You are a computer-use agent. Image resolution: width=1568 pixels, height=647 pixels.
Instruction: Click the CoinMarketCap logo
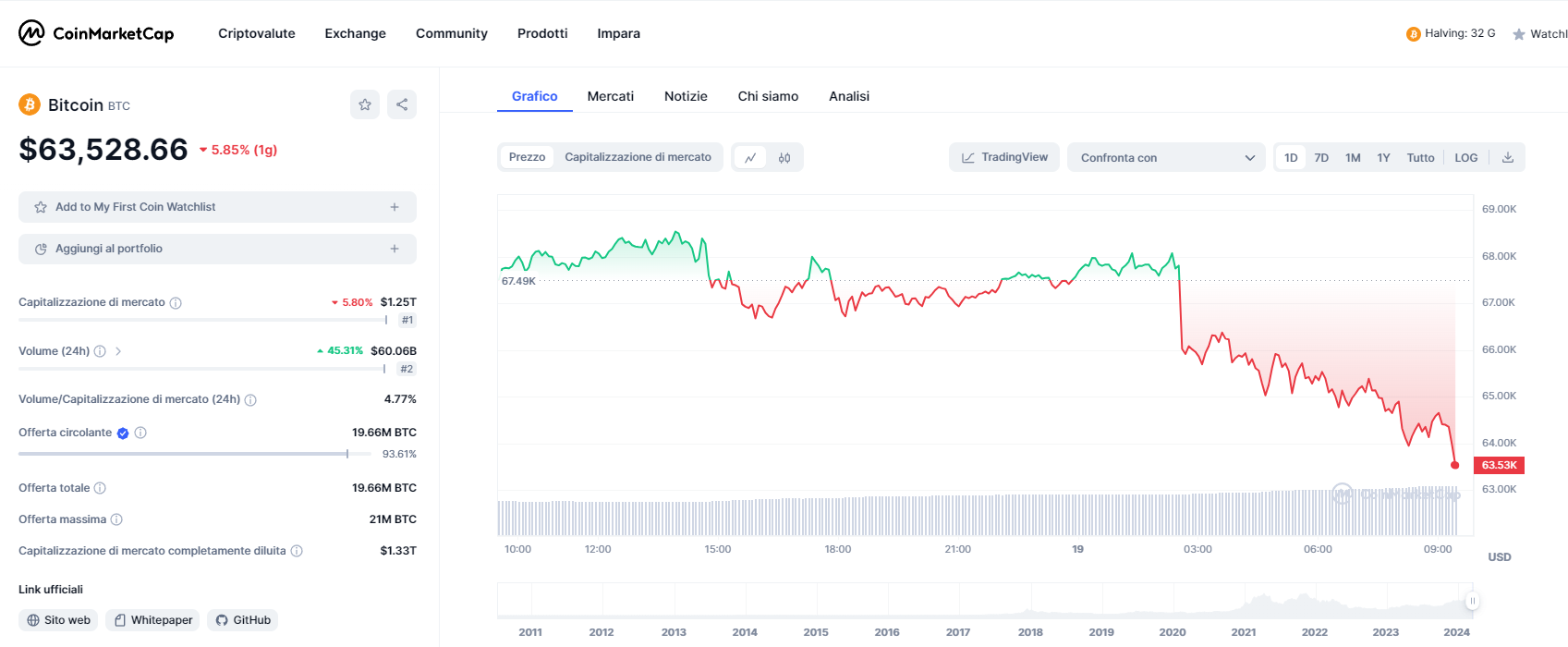pos(96,33)
